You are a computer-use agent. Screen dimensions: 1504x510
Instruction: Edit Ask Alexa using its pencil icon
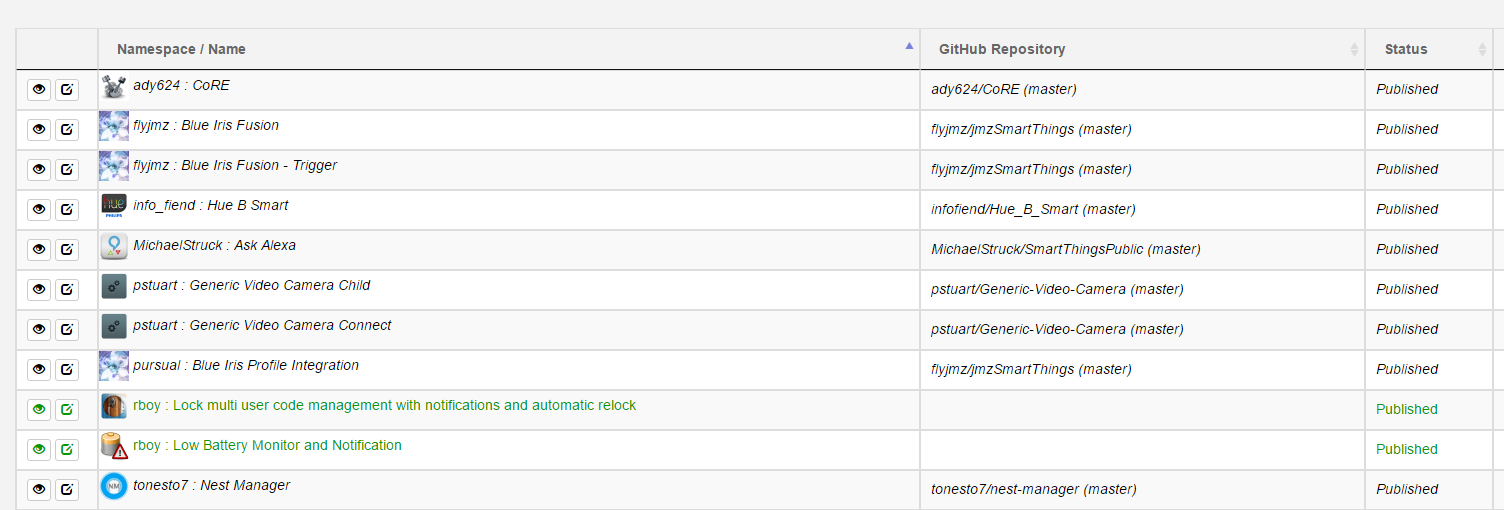tap(67, 249)
